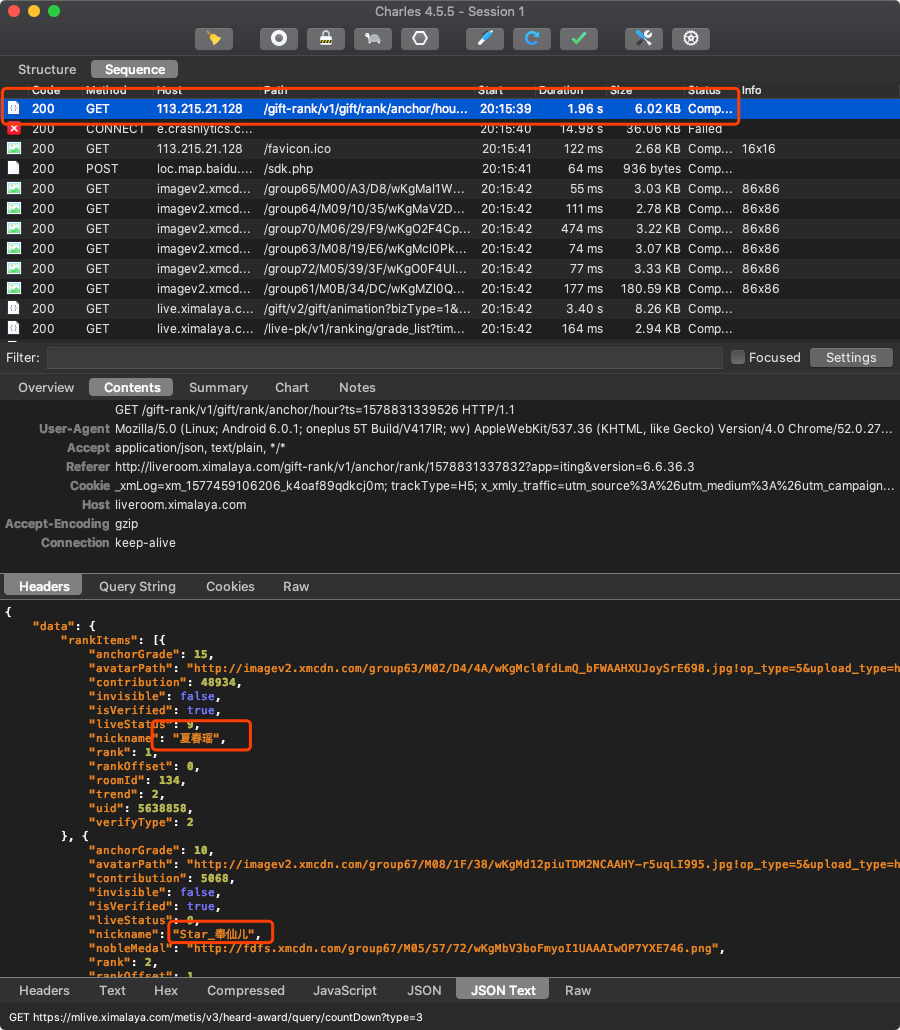This screenshot has width=900, height=1030.
Task: Sort by the Code column header
Action: pos(46,90)
